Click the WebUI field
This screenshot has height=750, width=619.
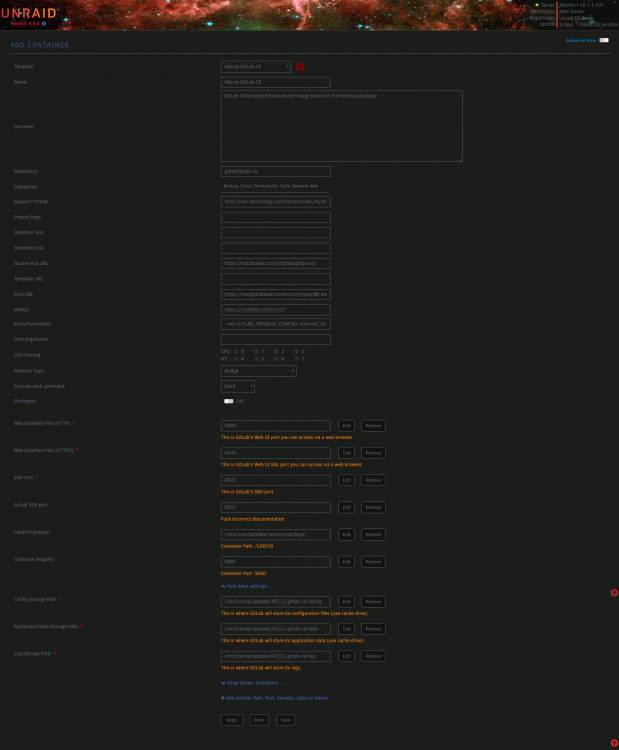[x=276, y=310]
